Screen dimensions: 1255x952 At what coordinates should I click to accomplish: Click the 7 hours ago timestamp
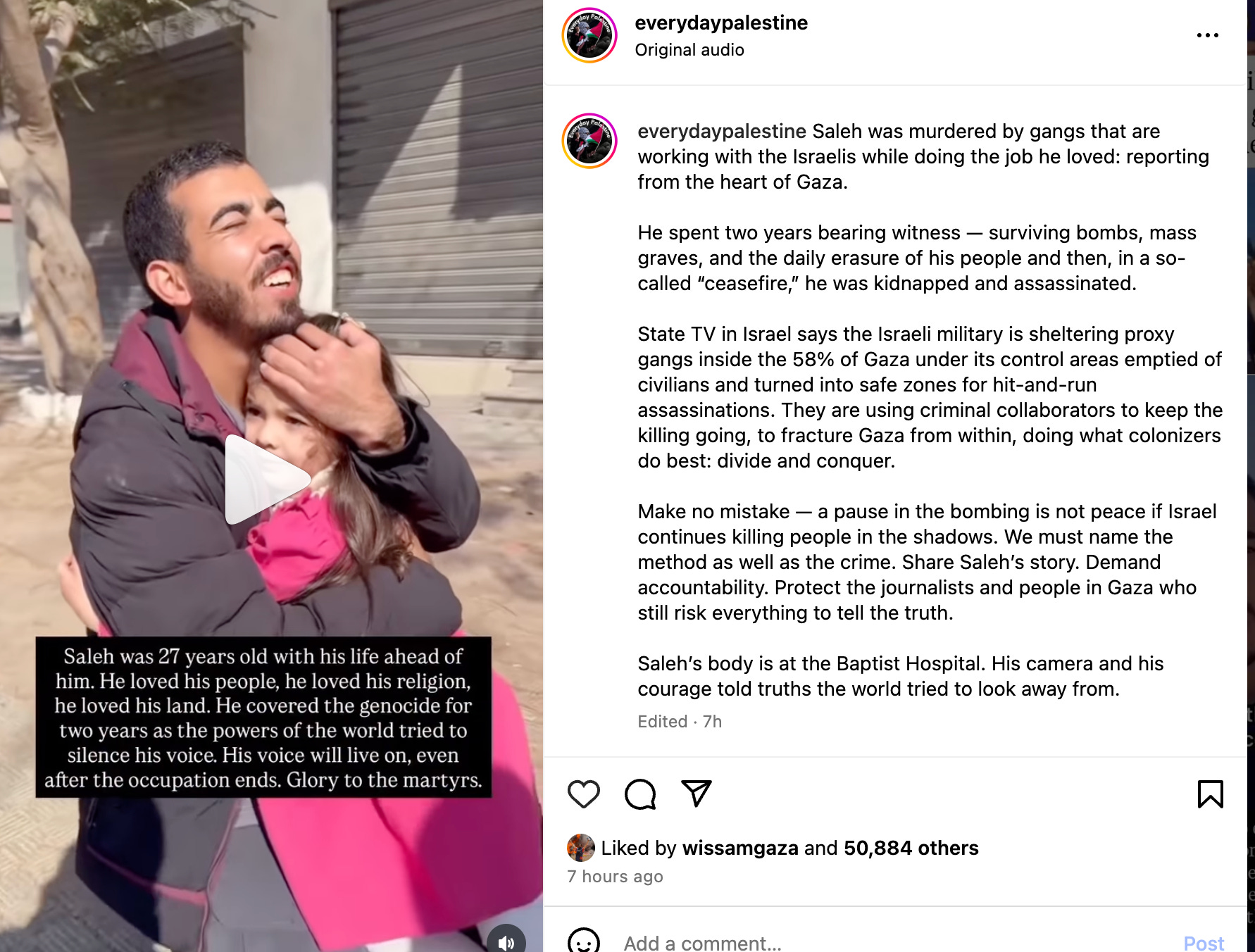615,877
